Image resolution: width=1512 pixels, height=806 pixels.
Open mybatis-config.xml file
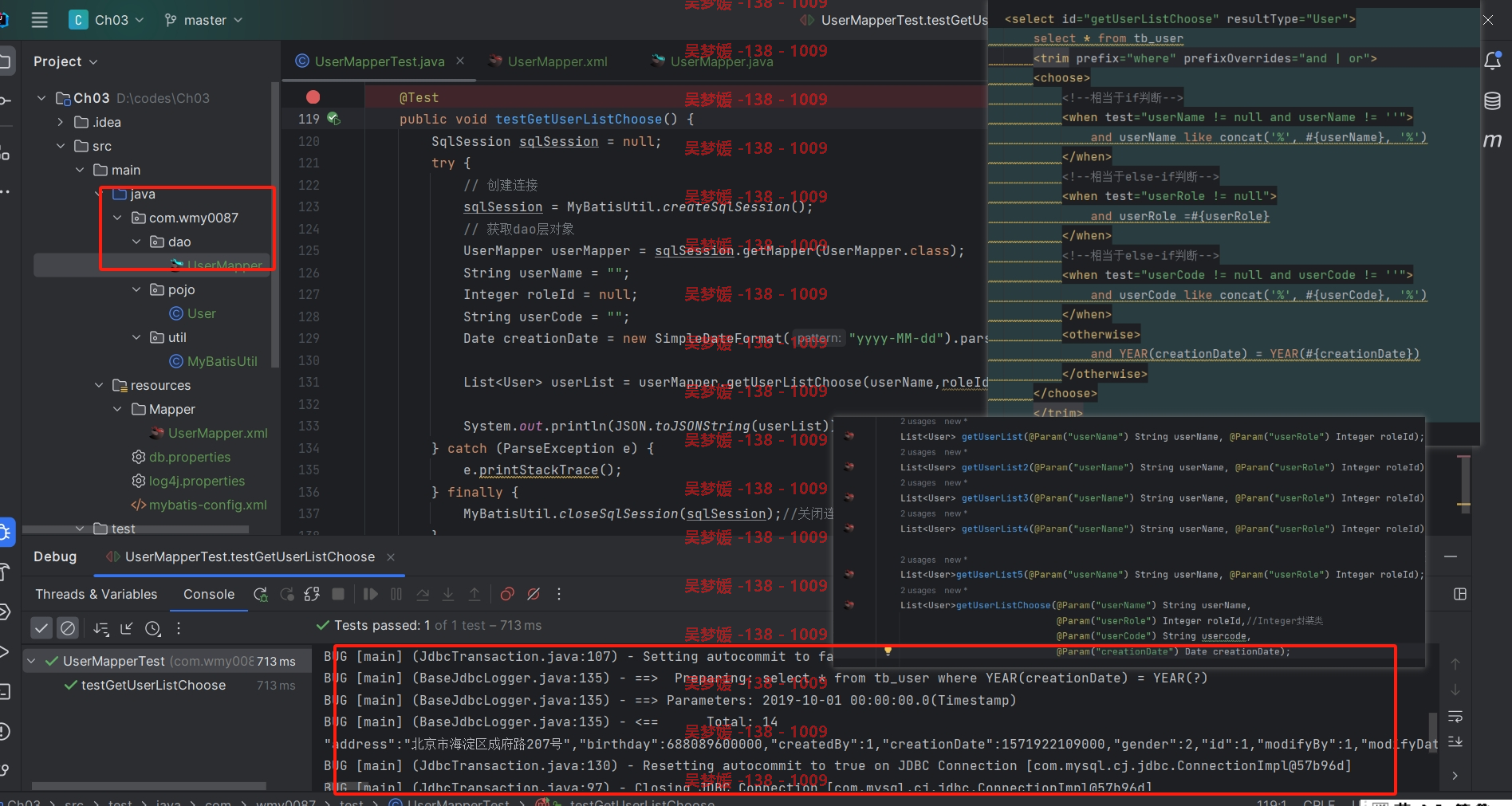coord(199,505)
